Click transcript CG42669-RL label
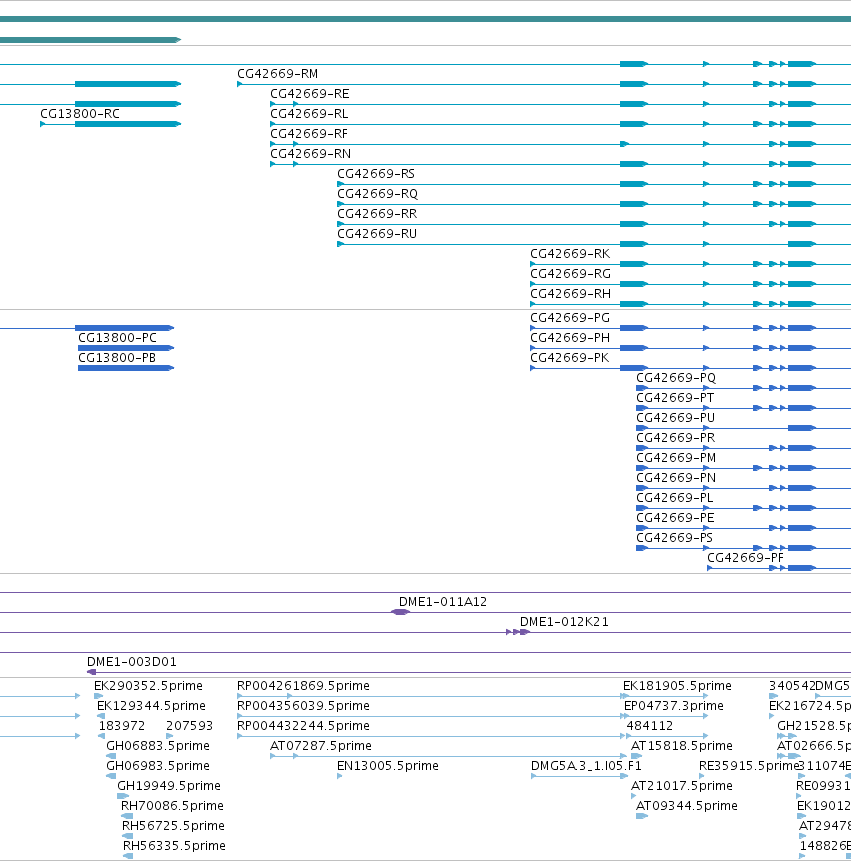Image resolution: width=851 pixels, height=861 pixels. point(309,114)
